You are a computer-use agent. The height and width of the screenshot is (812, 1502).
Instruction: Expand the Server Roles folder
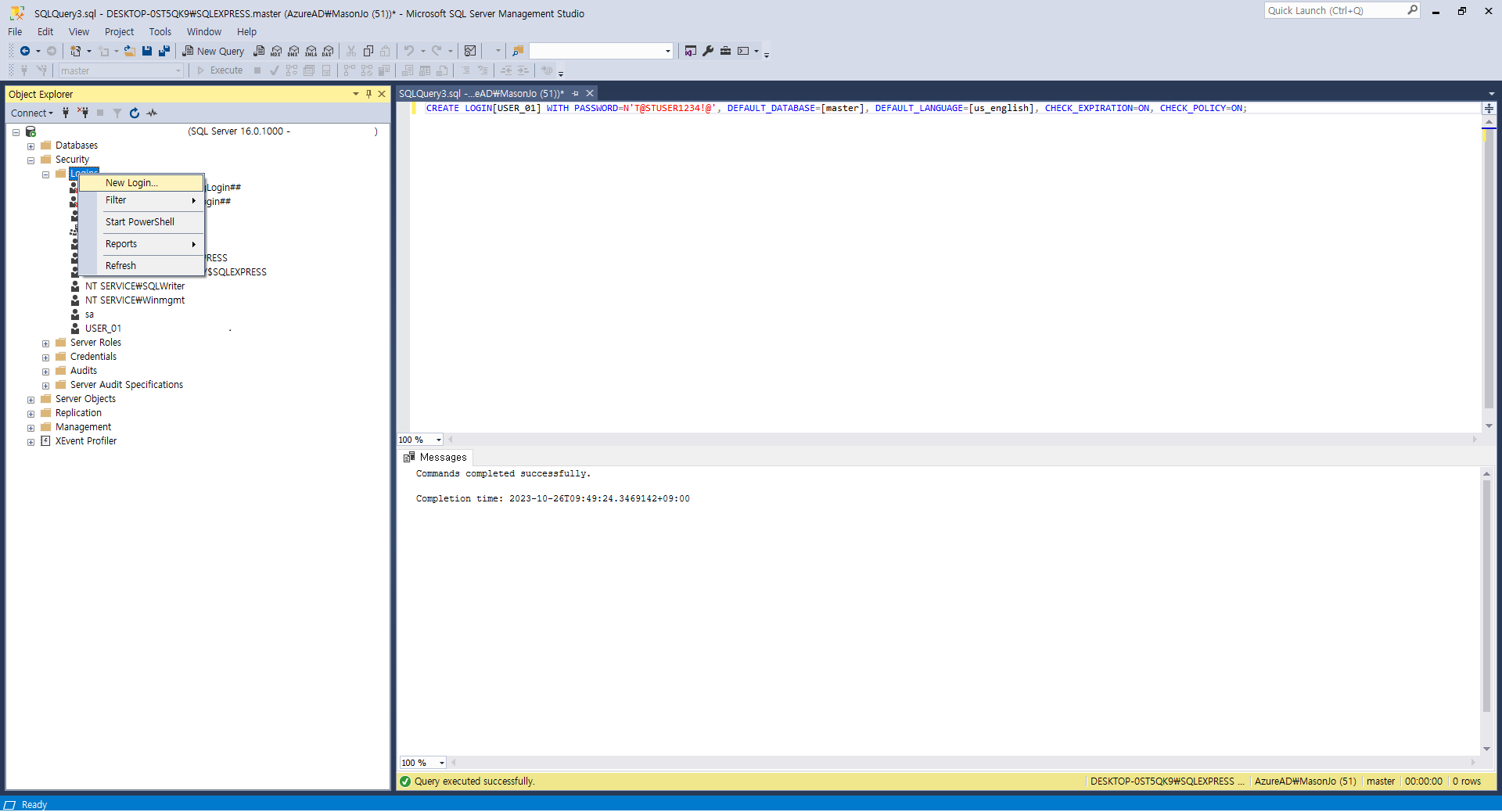(46, 343)
